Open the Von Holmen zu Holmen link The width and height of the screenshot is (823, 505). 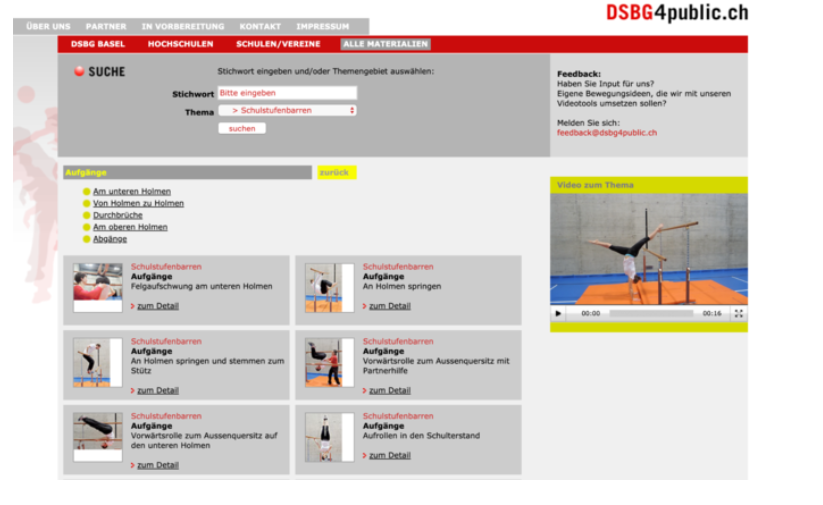click(138, 203)
